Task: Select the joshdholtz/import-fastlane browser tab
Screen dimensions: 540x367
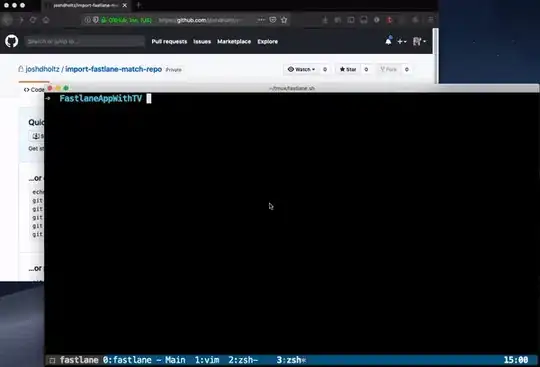Action: tap(85, 5)
